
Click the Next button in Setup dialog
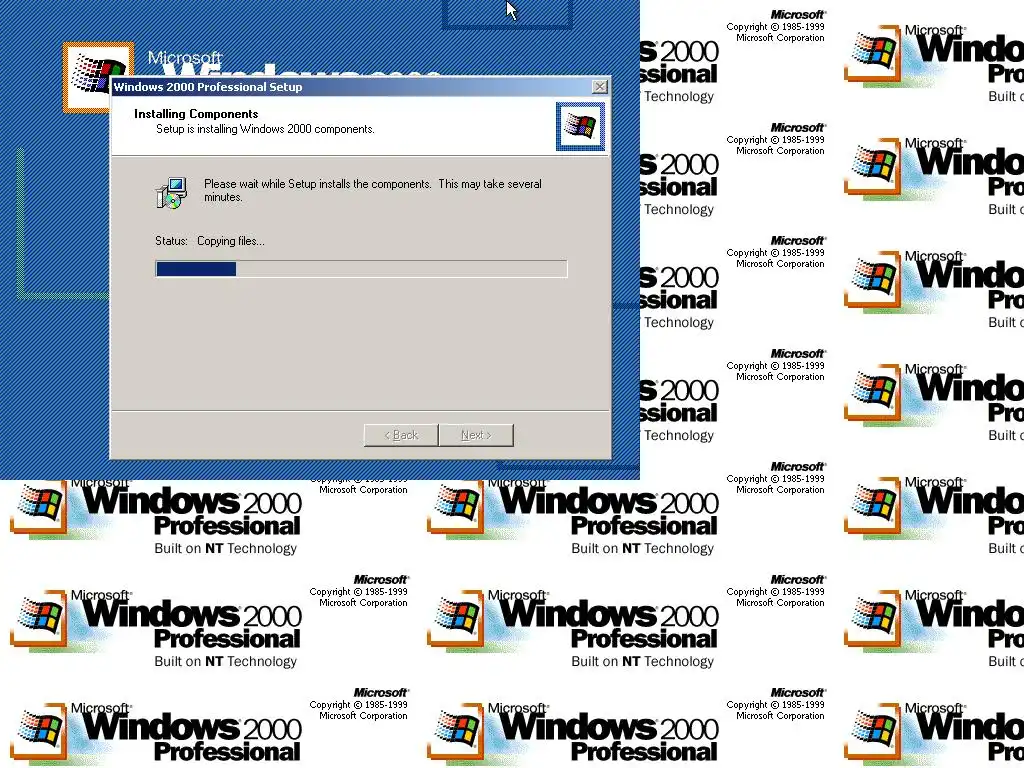click(476, 435)
